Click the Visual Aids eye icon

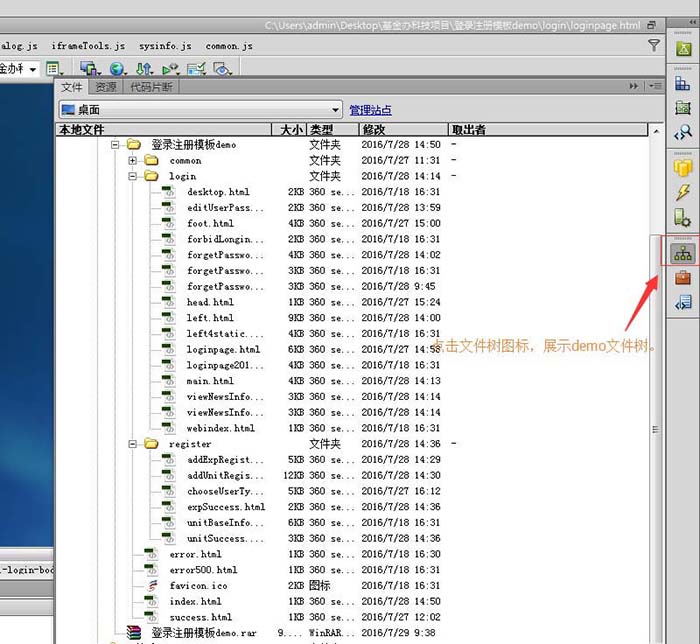[222, 69]
